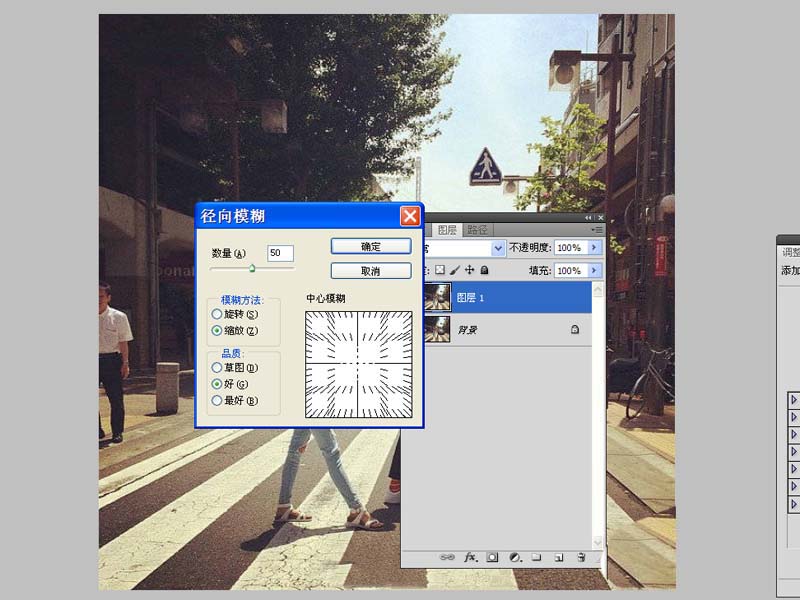The width and height of the screenshot is (800, 600).
Task: Create a new layer icon
Action: (559, 557)
